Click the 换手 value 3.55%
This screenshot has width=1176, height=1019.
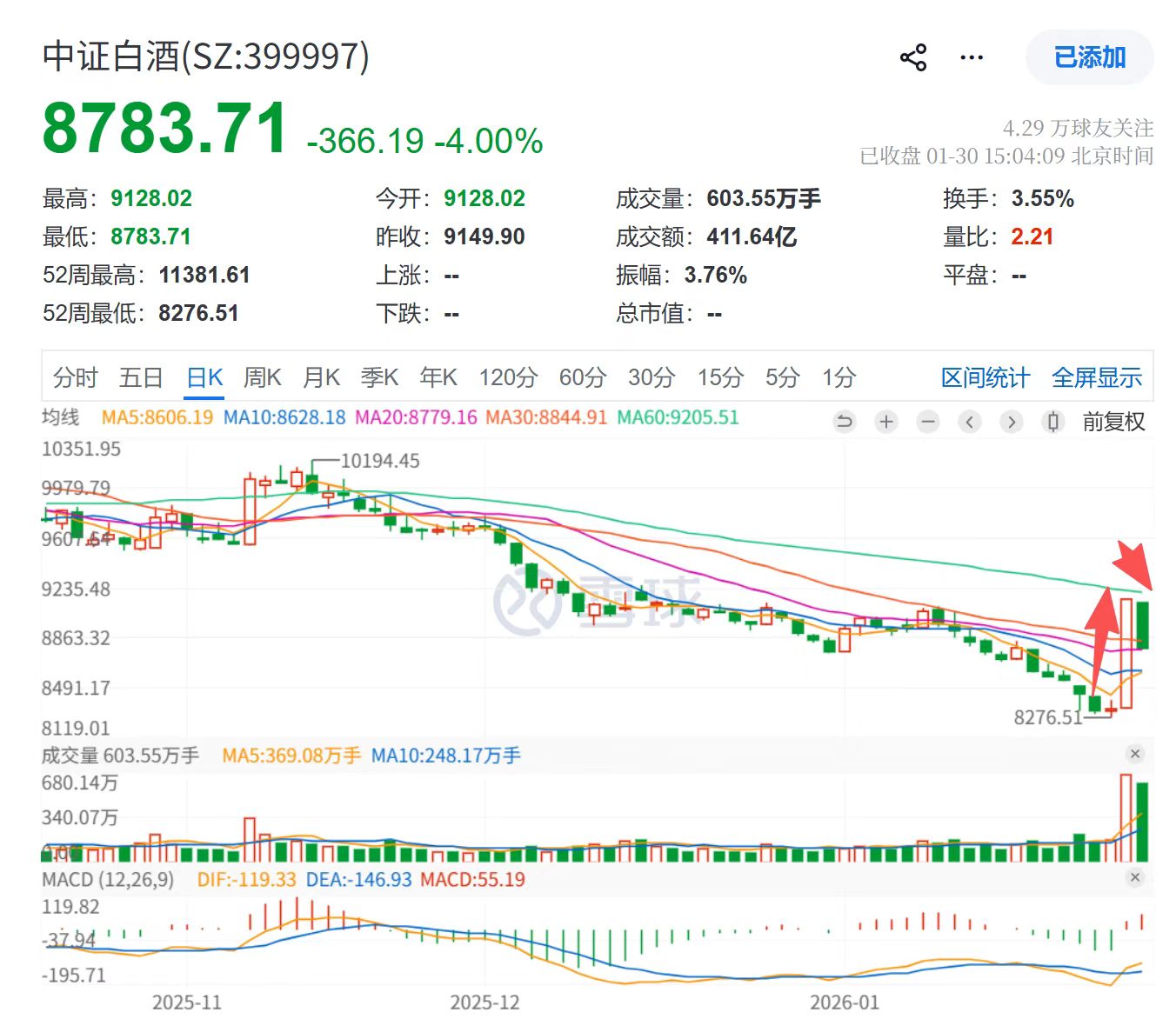click(1043, 199)
